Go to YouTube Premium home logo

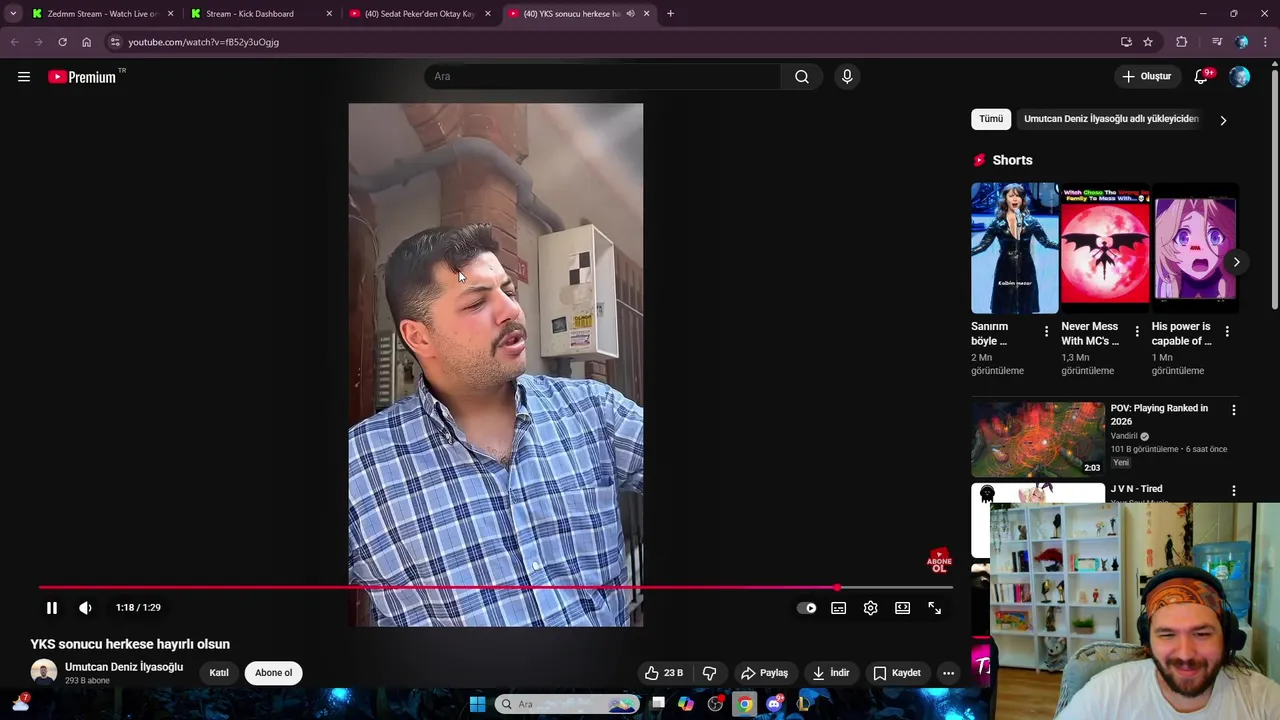tap(82, 77)
